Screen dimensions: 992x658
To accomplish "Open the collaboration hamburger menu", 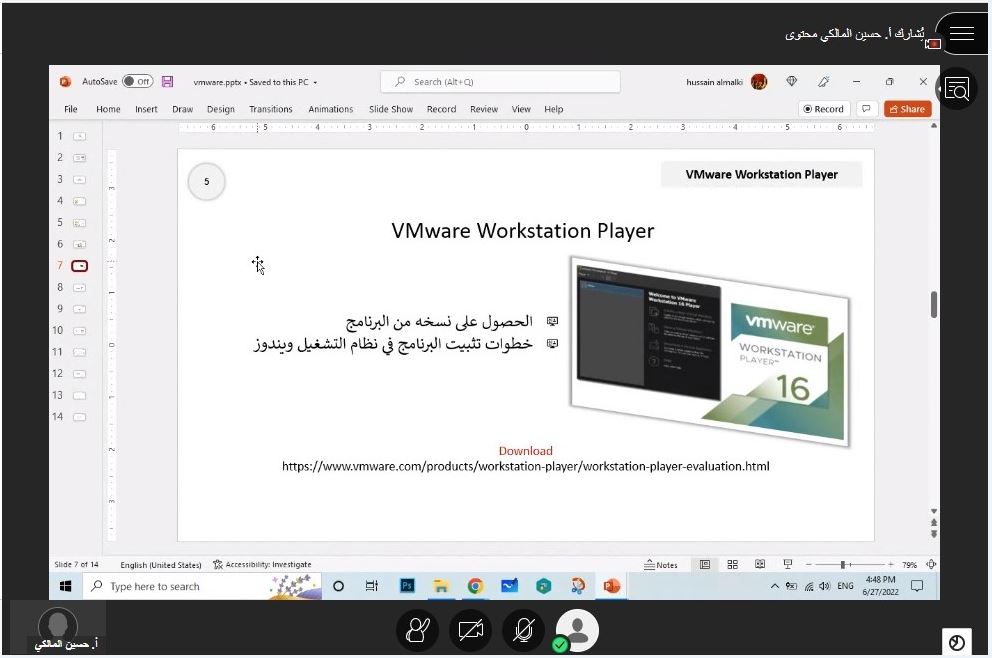I will [961, 34].
